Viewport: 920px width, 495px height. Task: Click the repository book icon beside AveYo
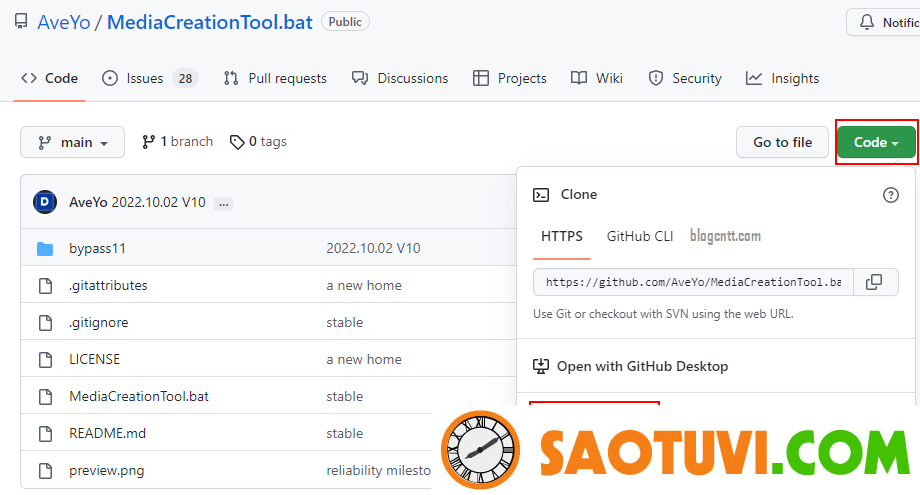pyautogui.click(x=21, y=22)
